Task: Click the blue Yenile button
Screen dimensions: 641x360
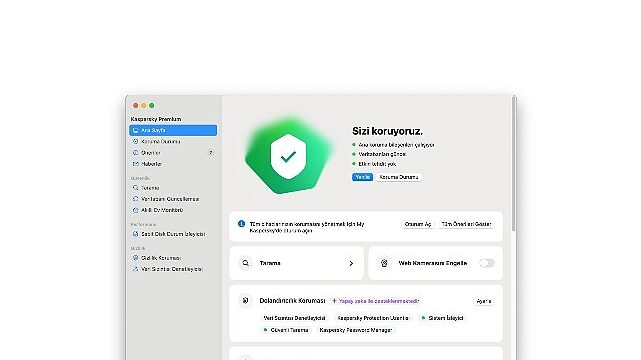Action: point(362,177)
